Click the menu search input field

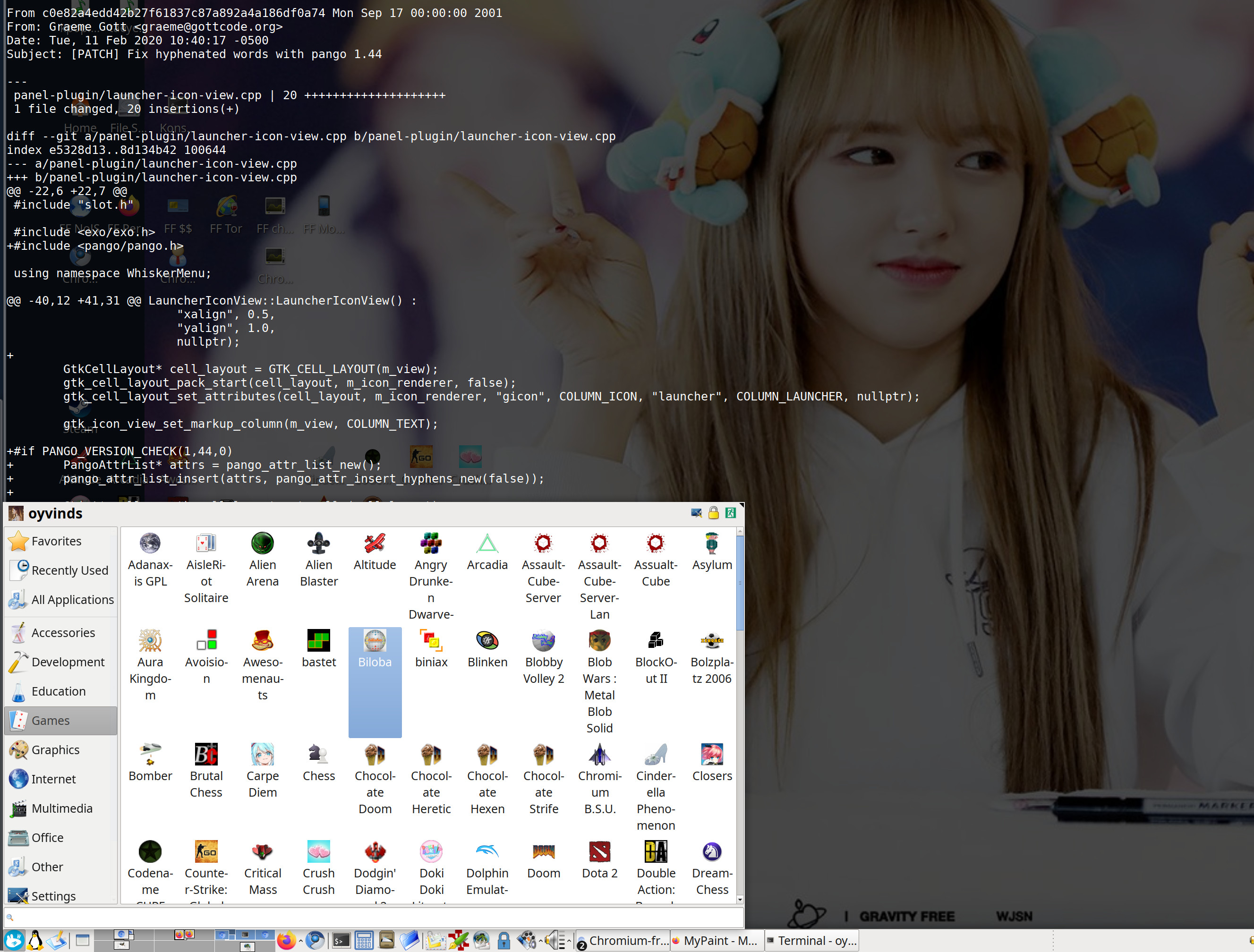coord(374,917)
